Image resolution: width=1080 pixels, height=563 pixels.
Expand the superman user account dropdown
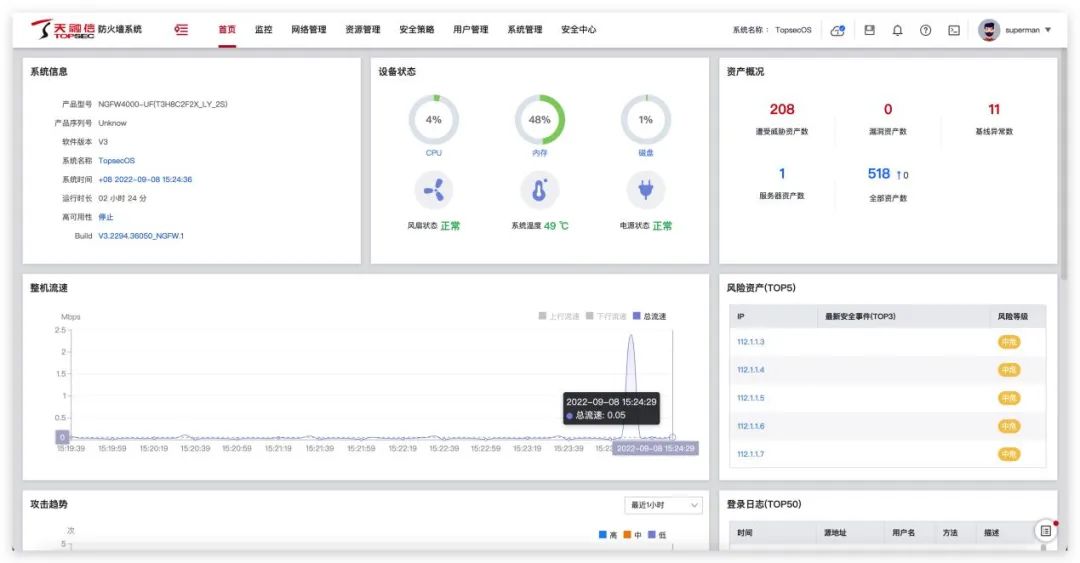(x=1015, y=30)
